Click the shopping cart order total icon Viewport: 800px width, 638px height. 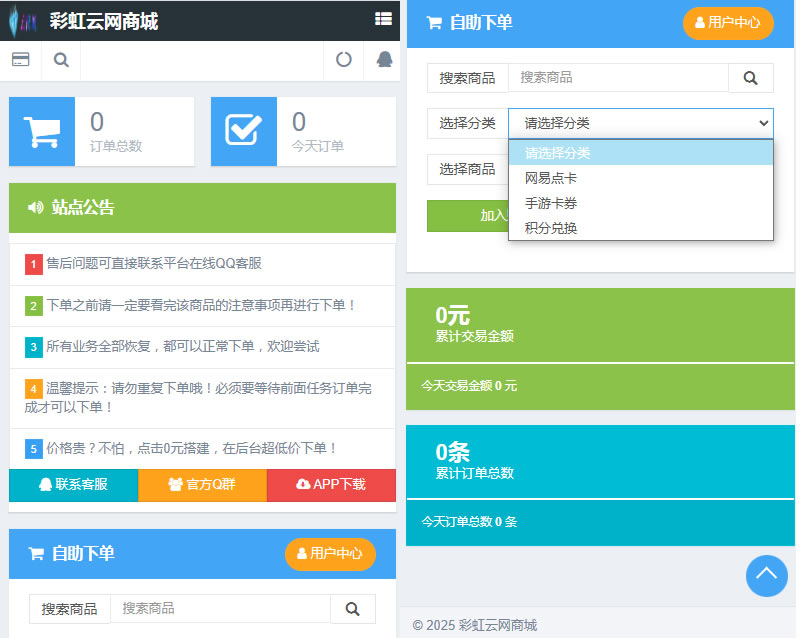[x=42, y=131]
